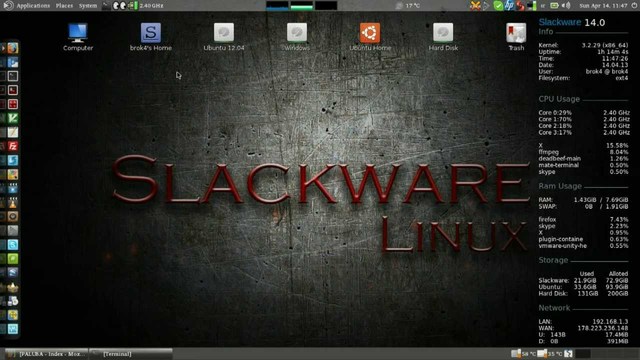Click the network monitor tray icon

pyautogui.click(x=532, y=6)
